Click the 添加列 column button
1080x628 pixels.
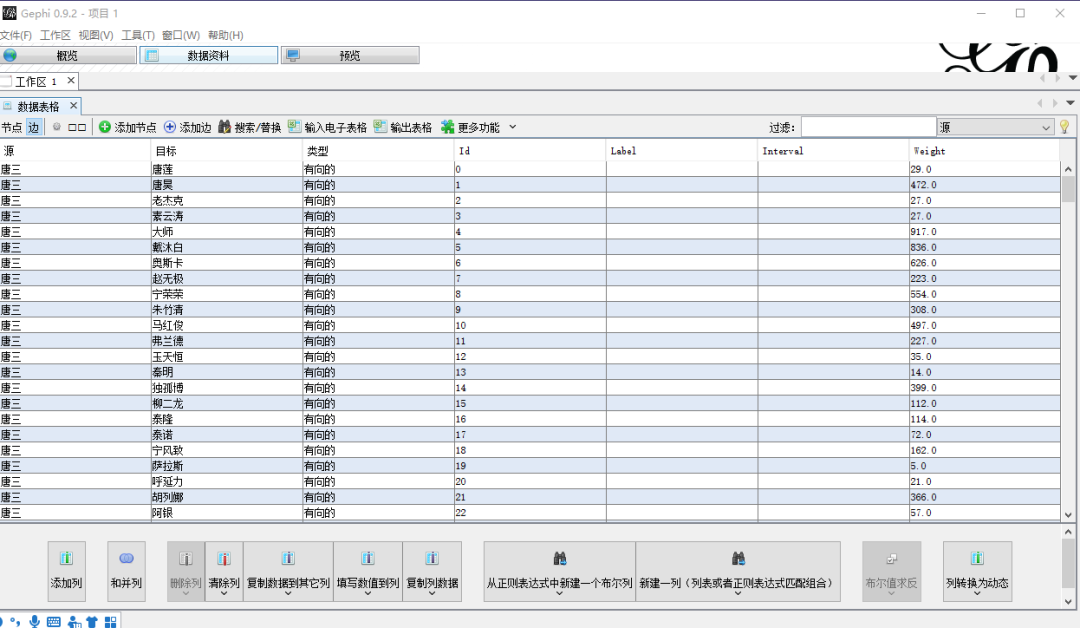tap(66, 571)
